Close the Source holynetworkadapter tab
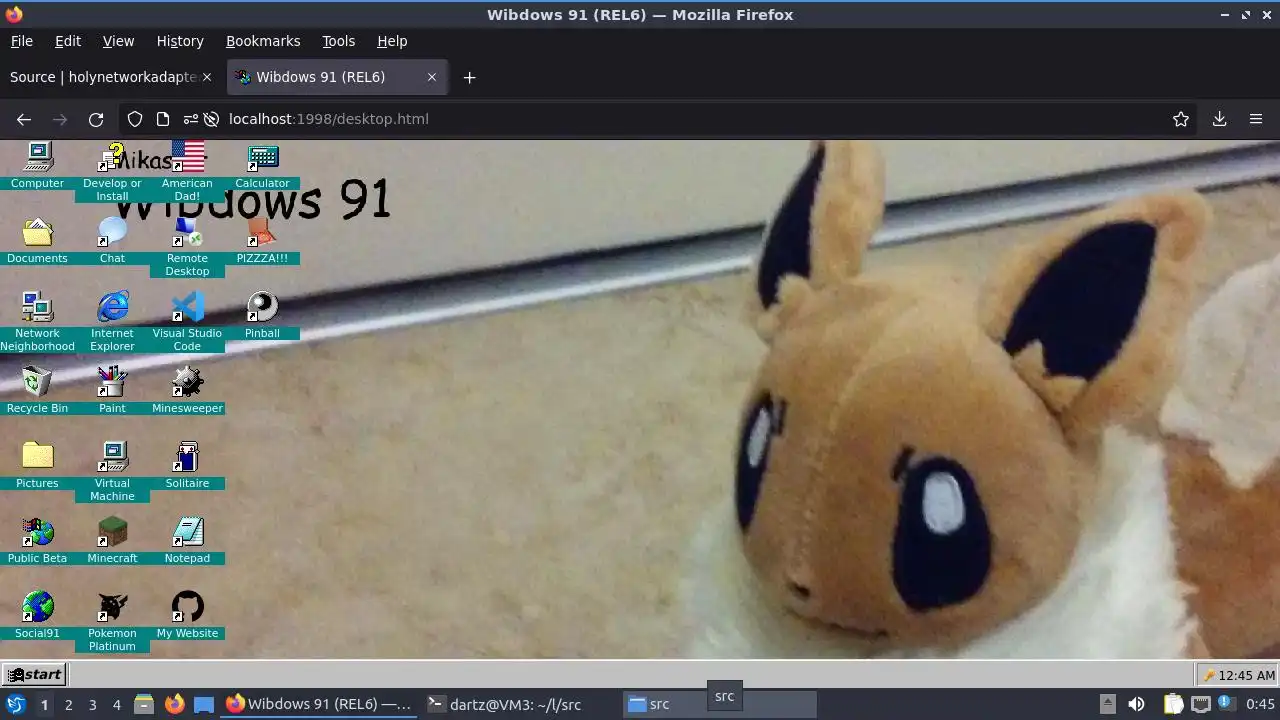This screenshot has height=720, width=1280. pos(207,77)
